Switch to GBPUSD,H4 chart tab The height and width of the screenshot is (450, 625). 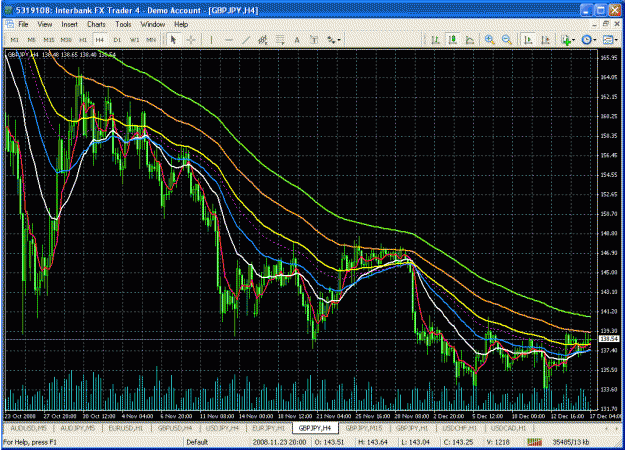point(175,428)
